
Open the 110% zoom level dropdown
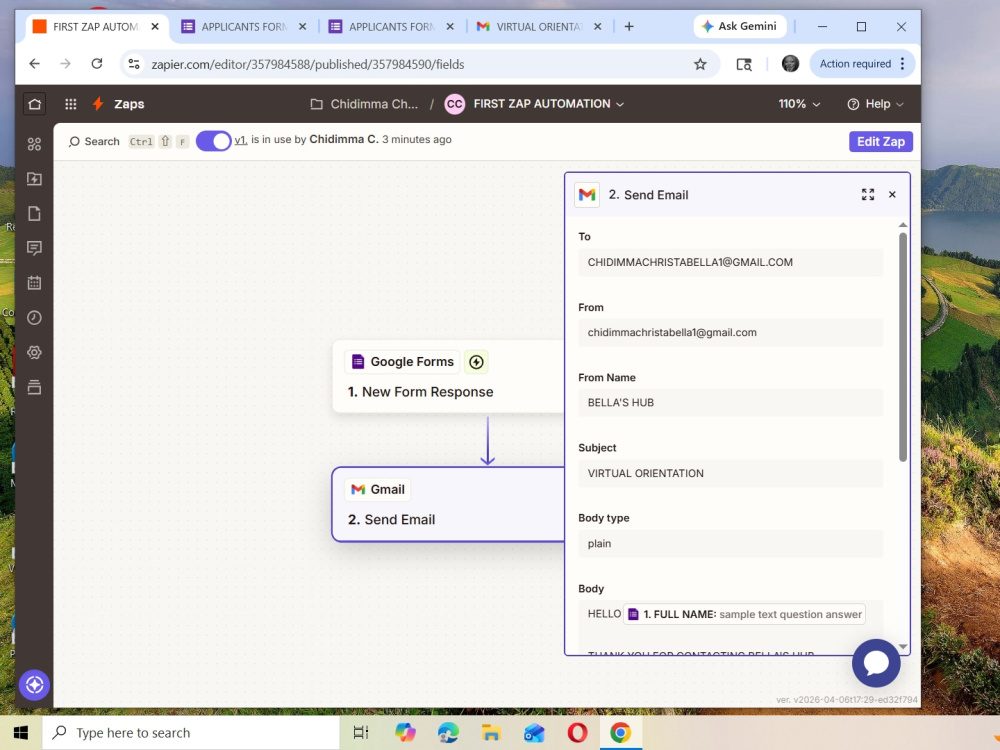tap(799, 104)
